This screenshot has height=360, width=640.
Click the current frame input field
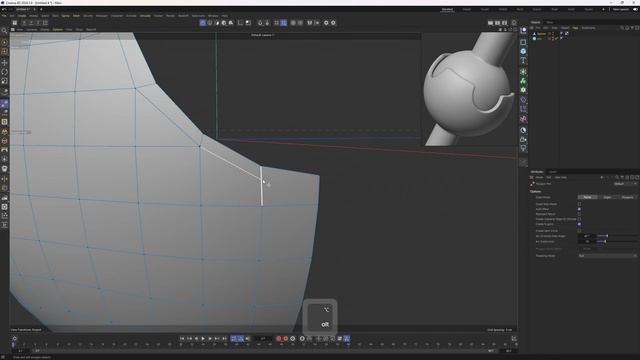pos(263,338)
